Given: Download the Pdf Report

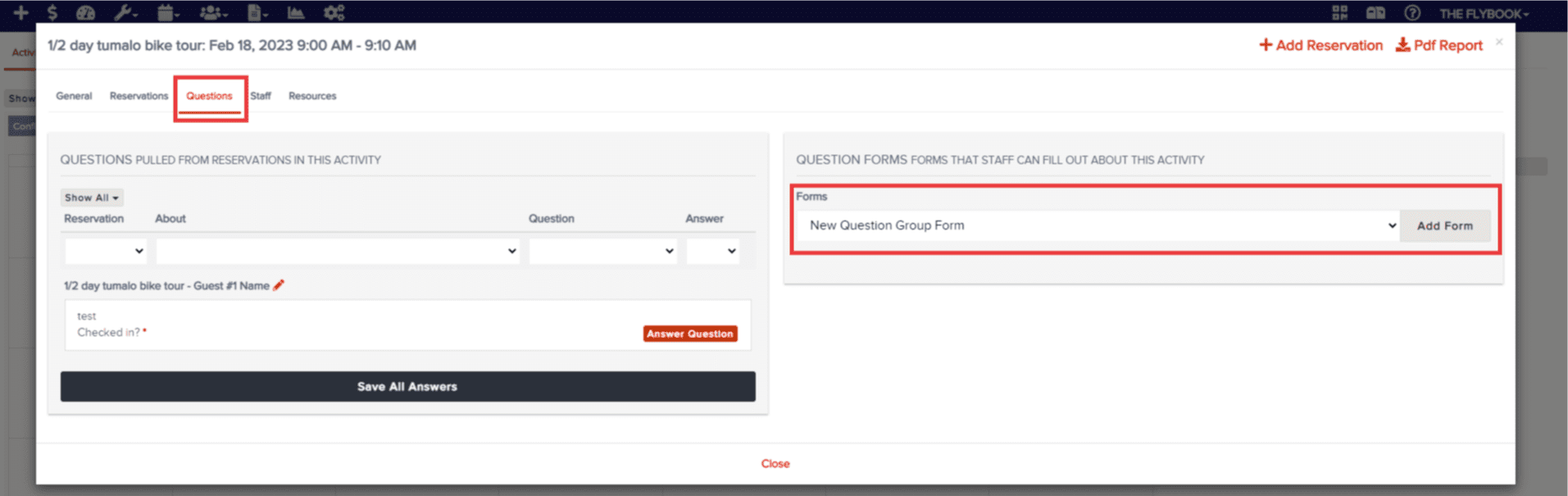Looking at the screenshot, I should 1439,45.
